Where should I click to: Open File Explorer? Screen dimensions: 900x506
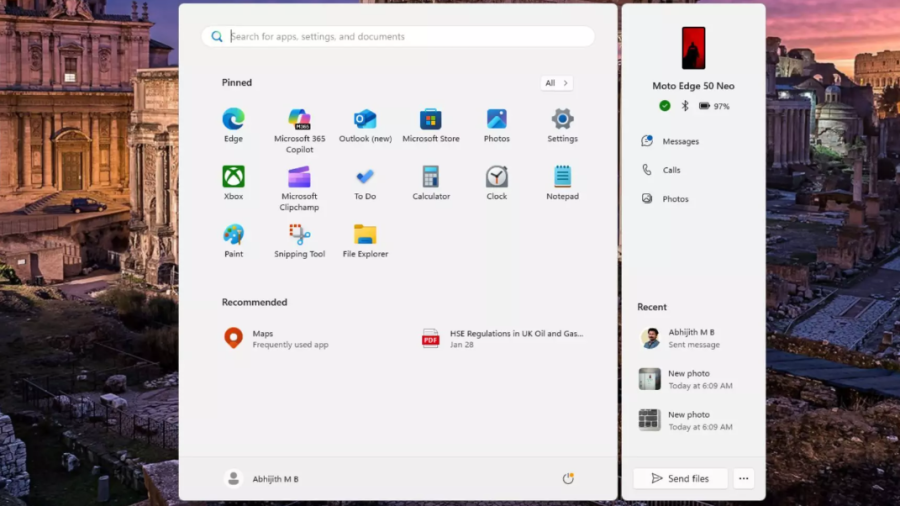(x=365, y=240)
